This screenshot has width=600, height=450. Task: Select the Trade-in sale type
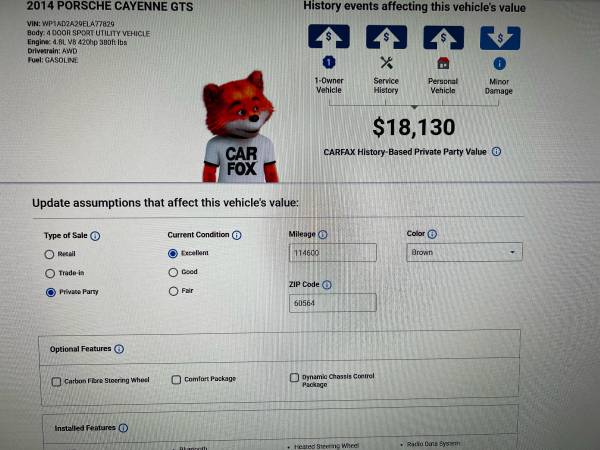tap(50, 273)
